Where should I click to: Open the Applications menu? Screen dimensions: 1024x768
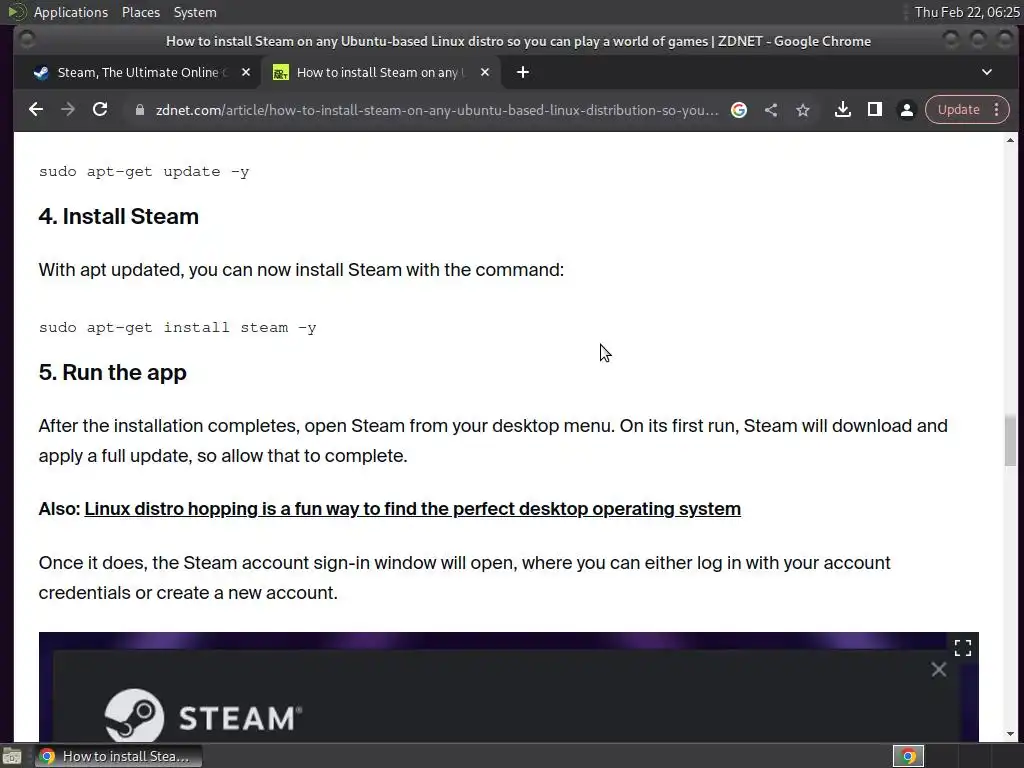coord(71,12)
